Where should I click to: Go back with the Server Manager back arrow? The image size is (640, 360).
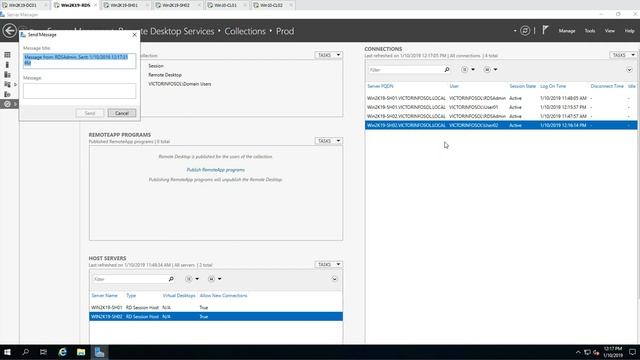pos(9,31)
